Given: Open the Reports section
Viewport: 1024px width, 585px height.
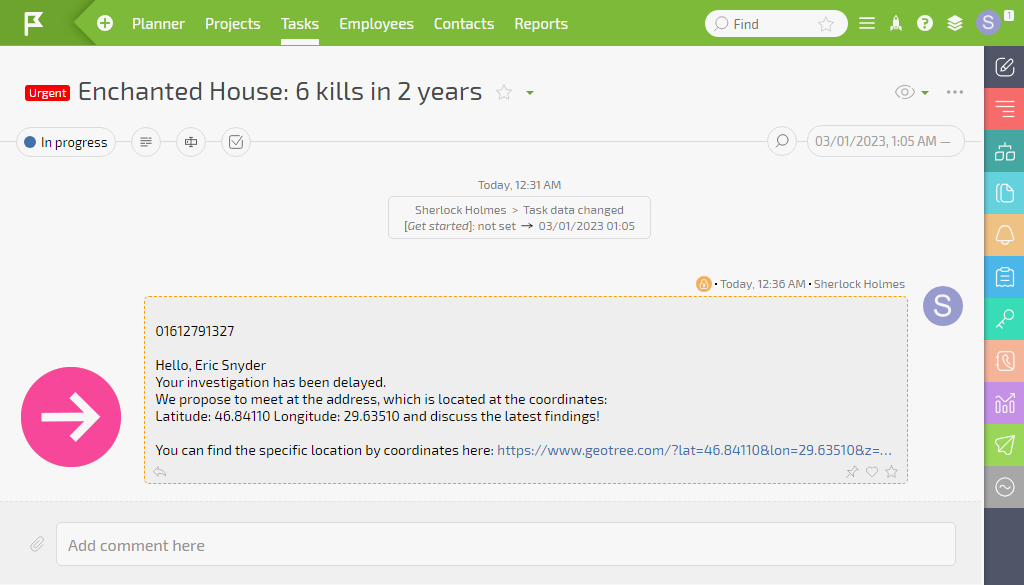Looking at the screenshot, I should coord(541,24).
